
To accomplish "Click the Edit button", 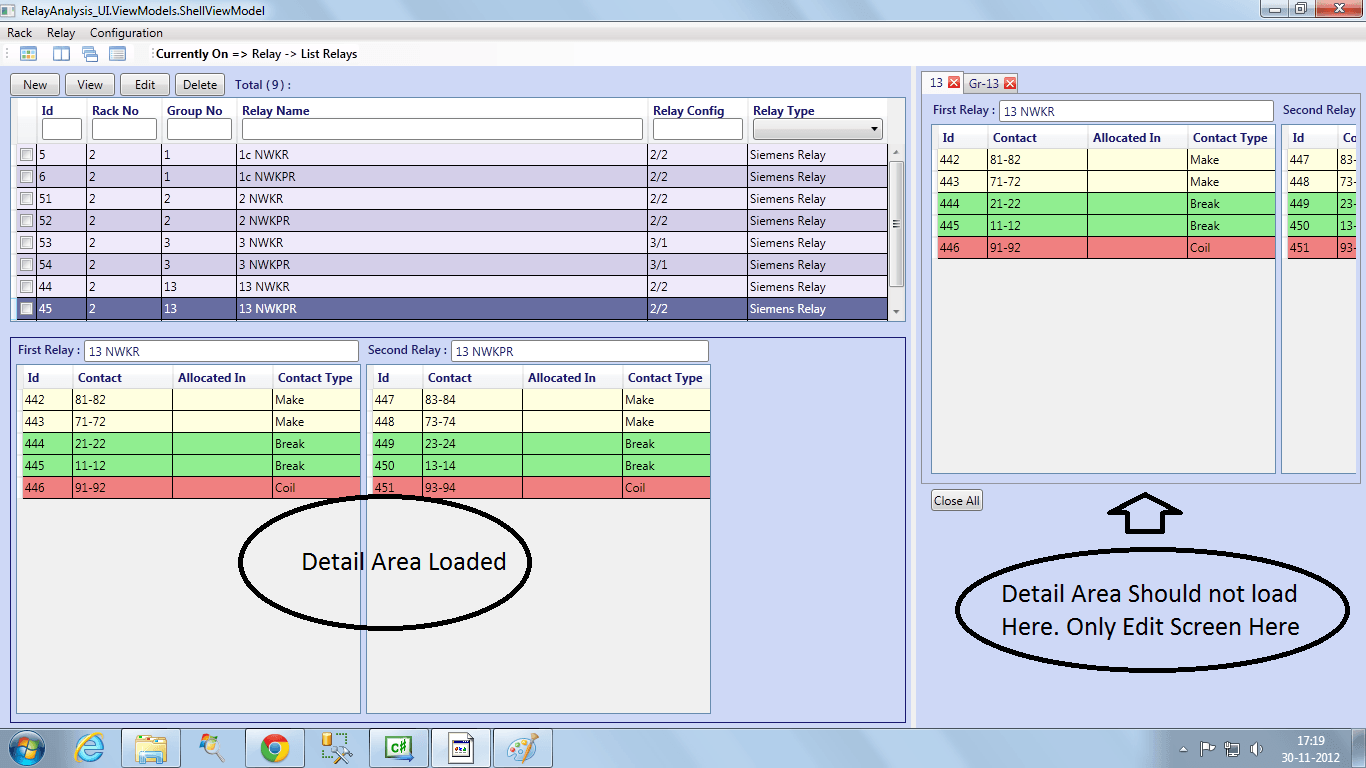I will click(x=145, y=85).
